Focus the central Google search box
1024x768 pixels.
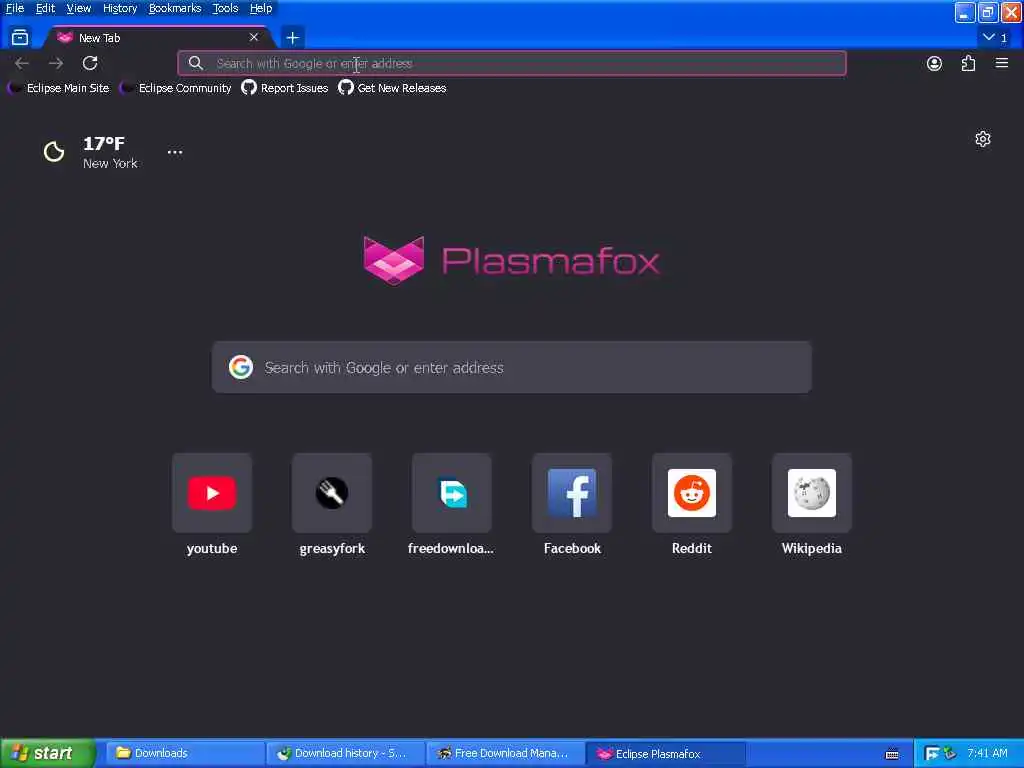tap(511, 367)
